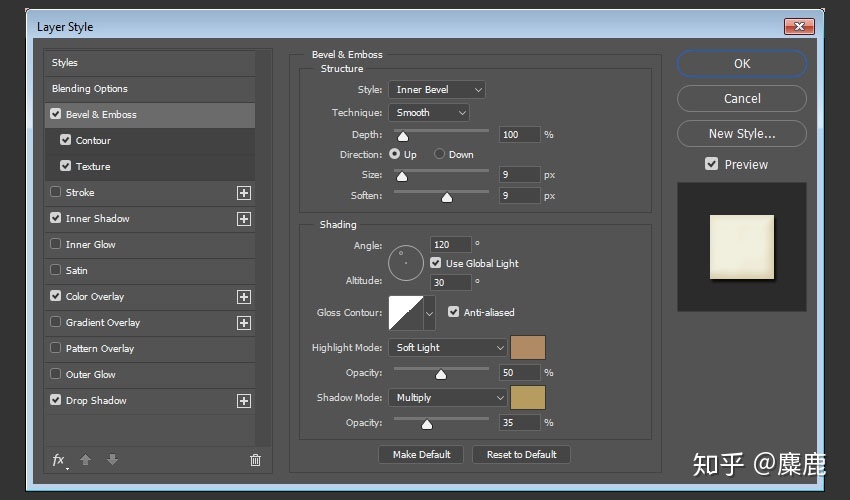The image size is (850, 500).
Task: Click the Angle value field
Action: pyautogui.click(x=450, y=245)
